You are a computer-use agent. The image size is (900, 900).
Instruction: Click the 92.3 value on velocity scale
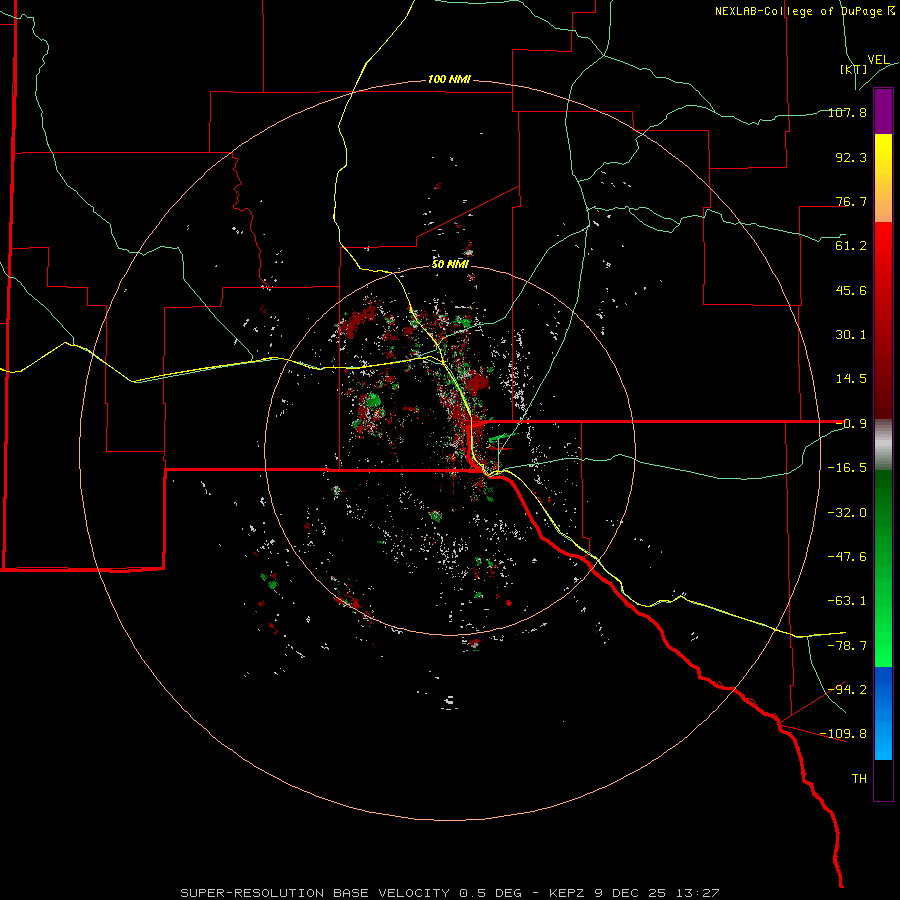(x=851, y=157)
